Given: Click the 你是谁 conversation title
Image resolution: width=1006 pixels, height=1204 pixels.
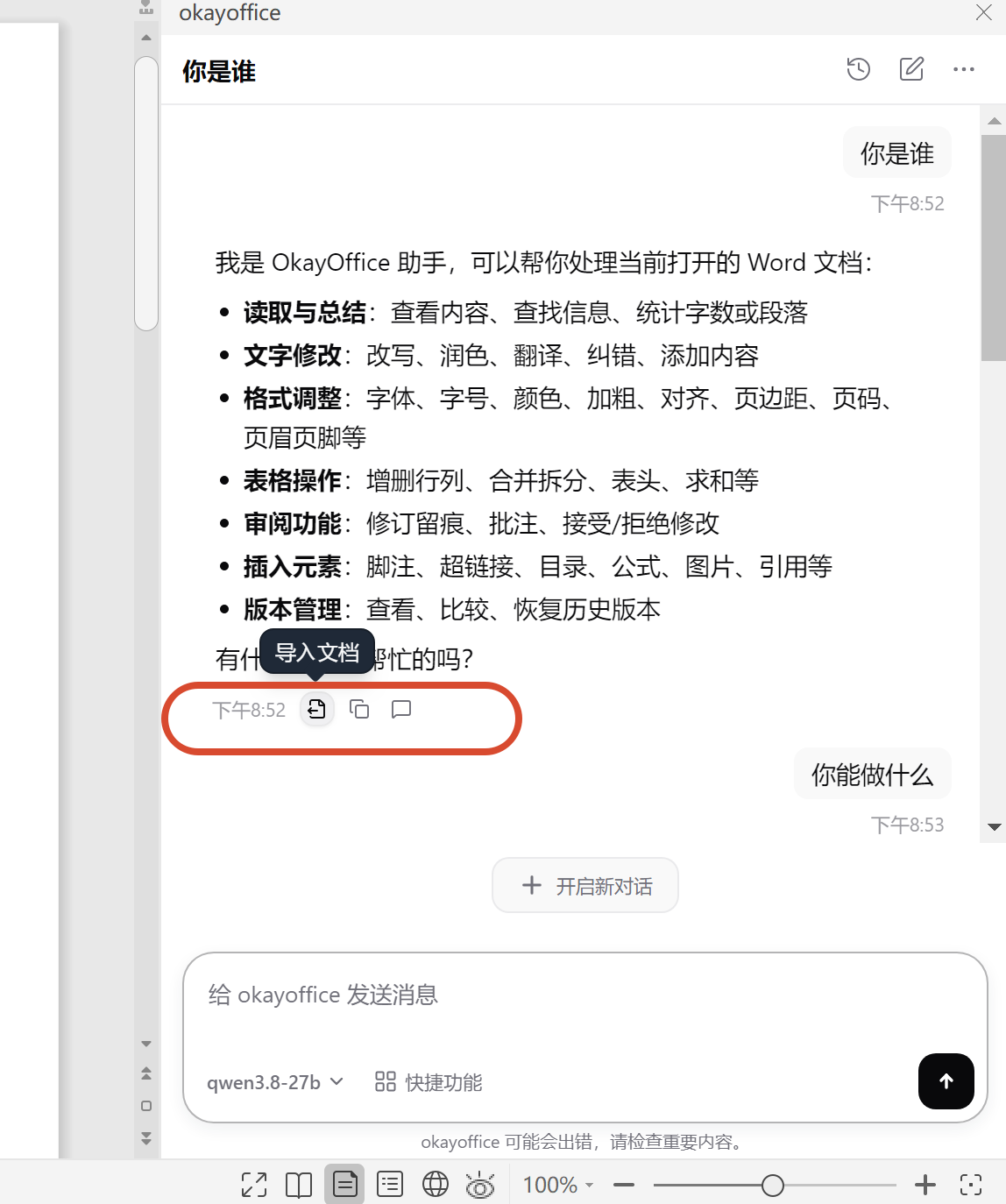Looking at the screenshot, I should [x=219, y=71].
